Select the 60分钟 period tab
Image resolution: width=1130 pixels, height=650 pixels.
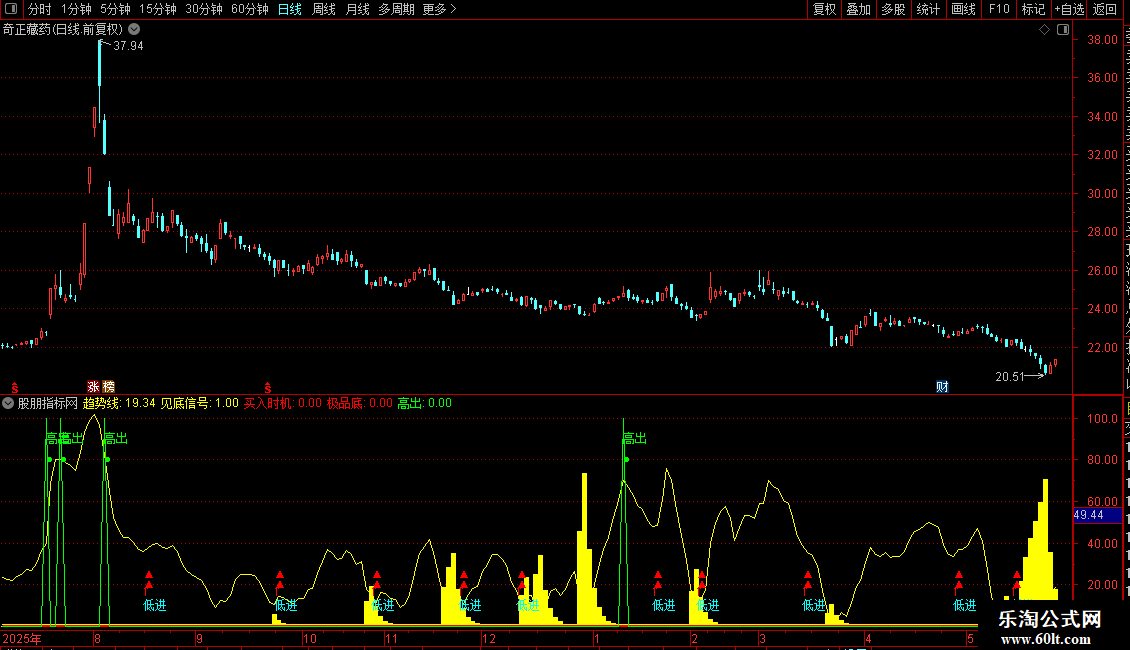(249, 9)
